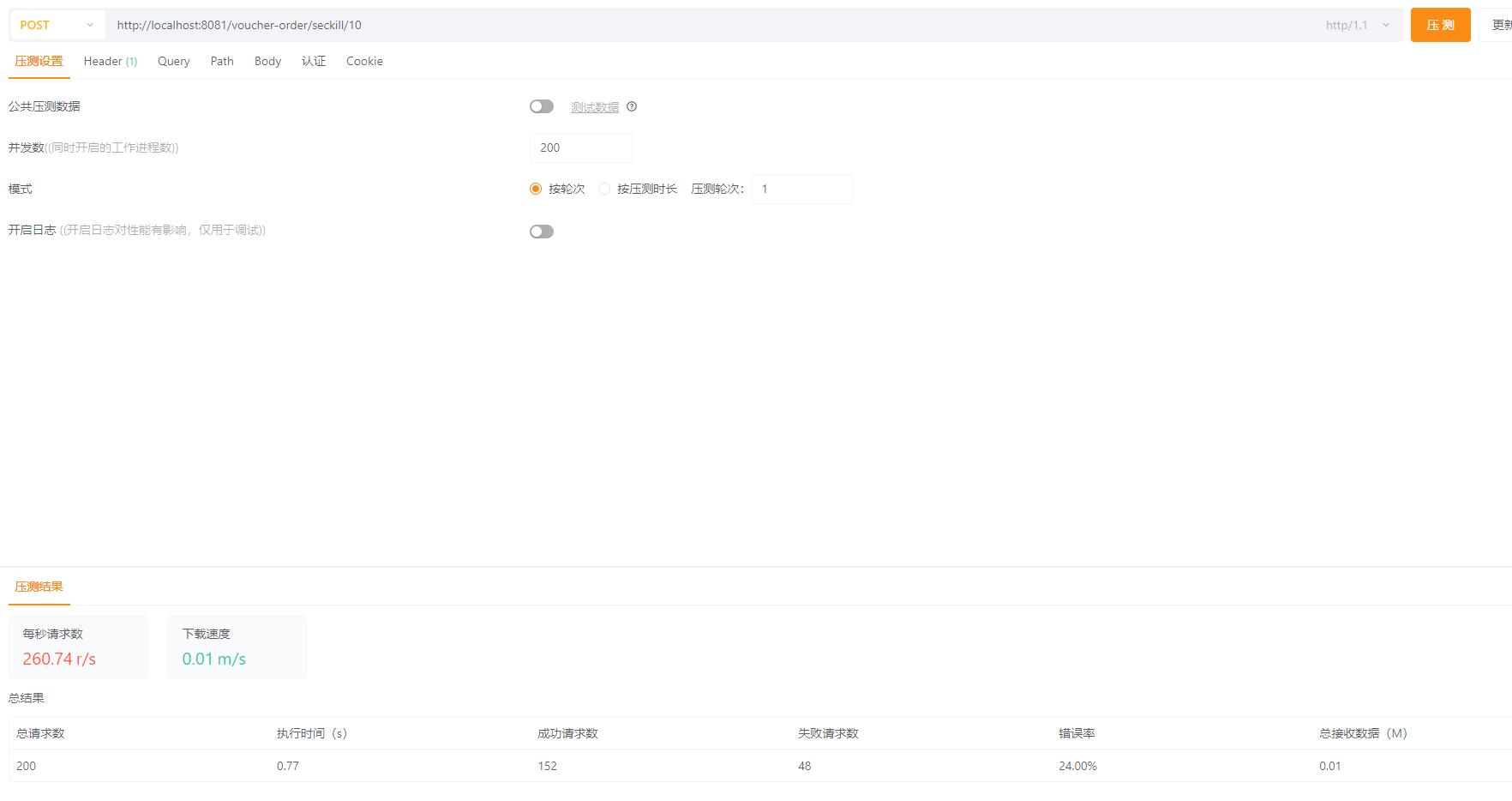
Task: Click the 0.01 m/s download speed value
Action: click(214, 659)
